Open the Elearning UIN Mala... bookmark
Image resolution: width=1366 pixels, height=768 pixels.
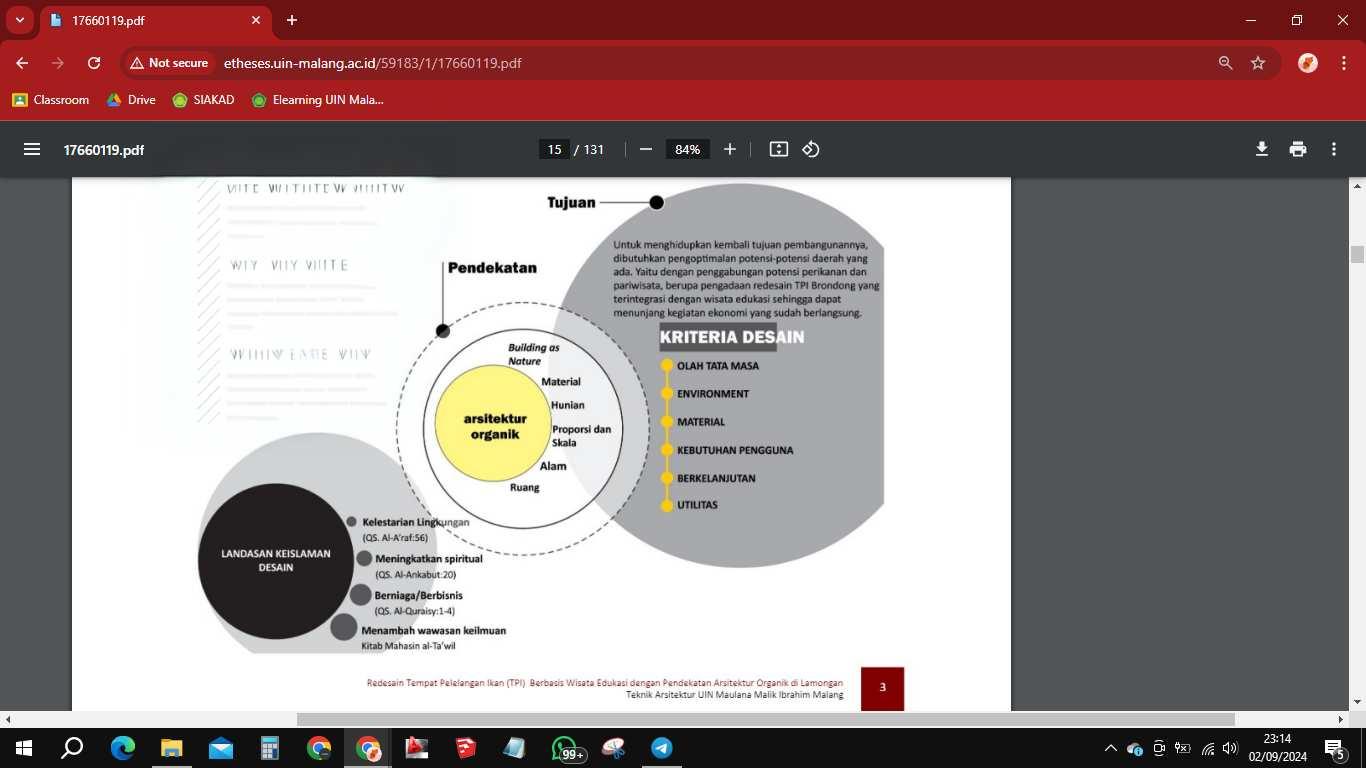(x=317, y=100)
